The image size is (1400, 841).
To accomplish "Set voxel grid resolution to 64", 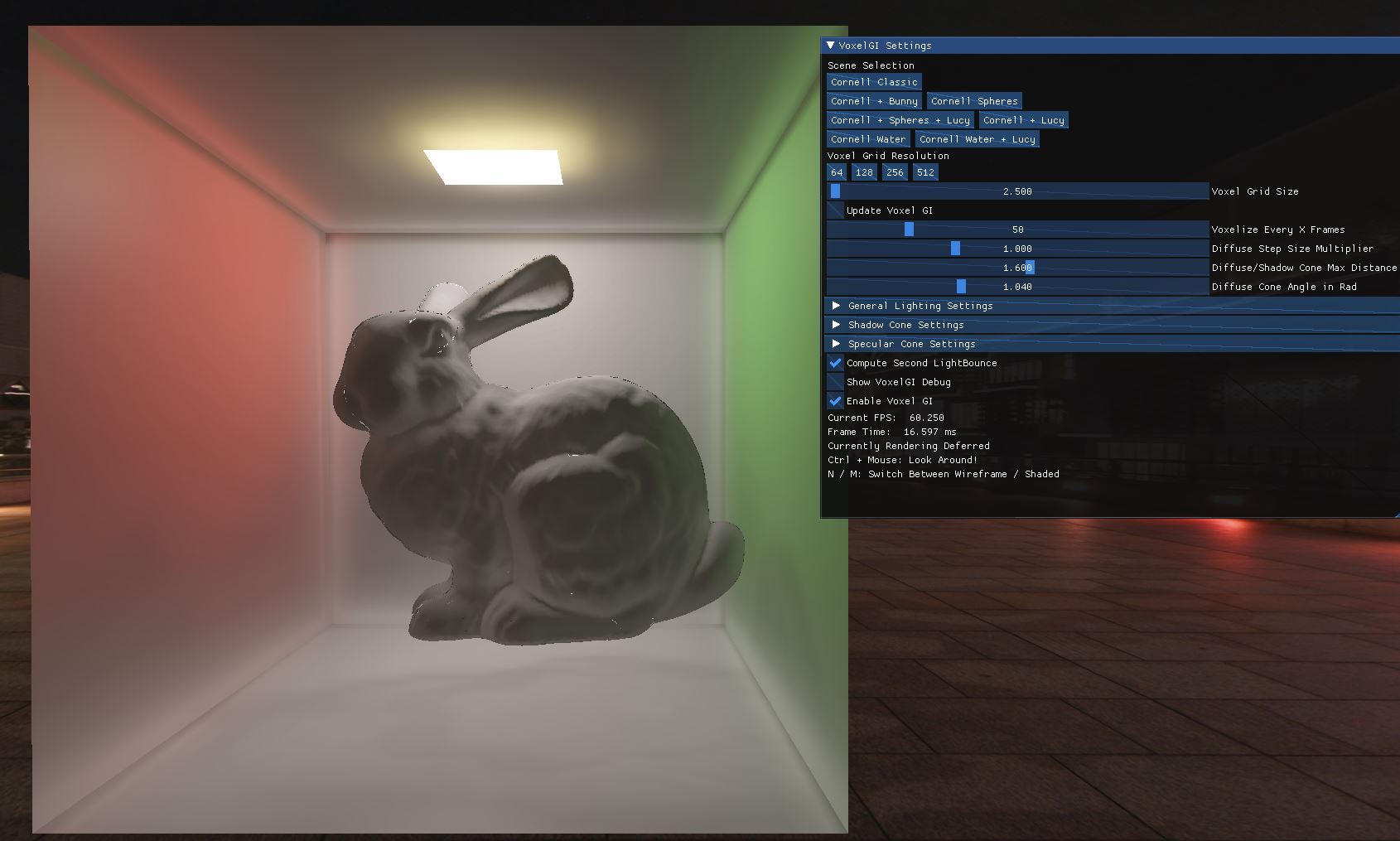I will coord(837,172).
